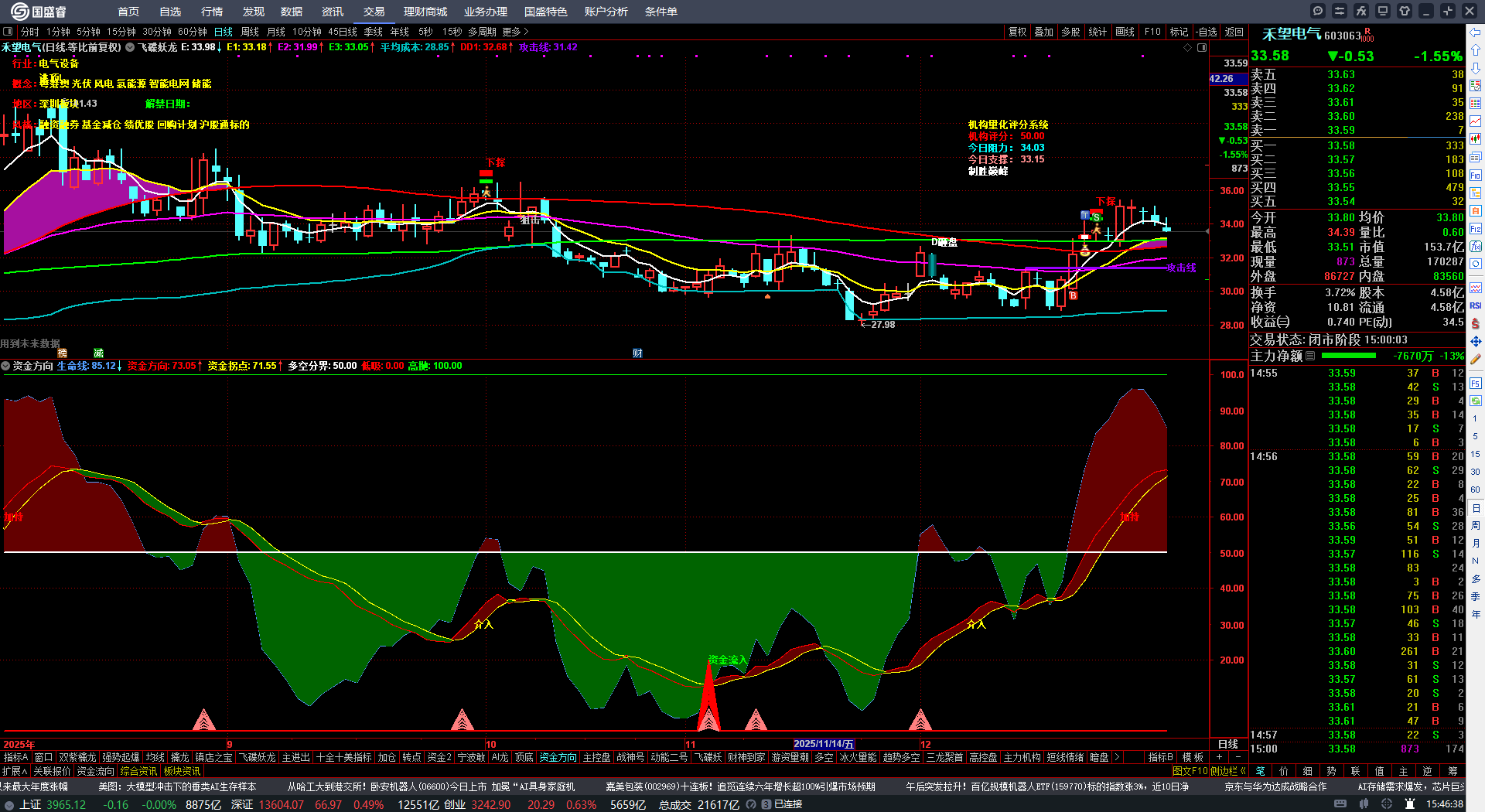Open dropdown arrow next to 资金方向 indicator

5,366
